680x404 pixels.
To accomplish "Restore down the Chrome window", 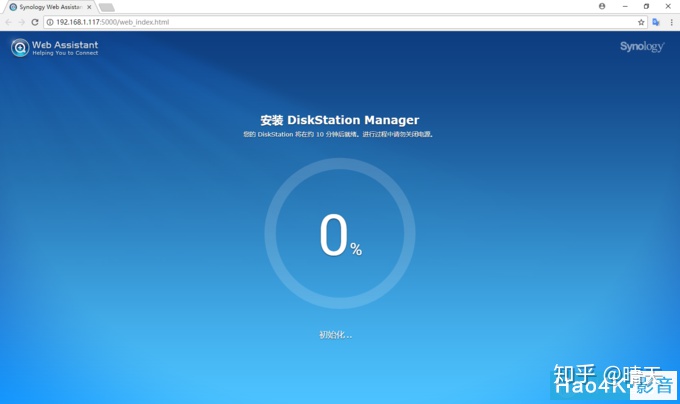I will (x=646, y=6).
